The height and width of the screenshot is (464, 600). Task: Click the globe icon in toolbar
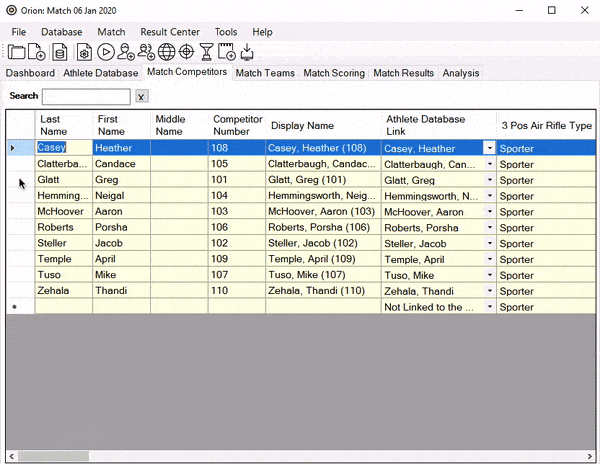click(167, 52)
